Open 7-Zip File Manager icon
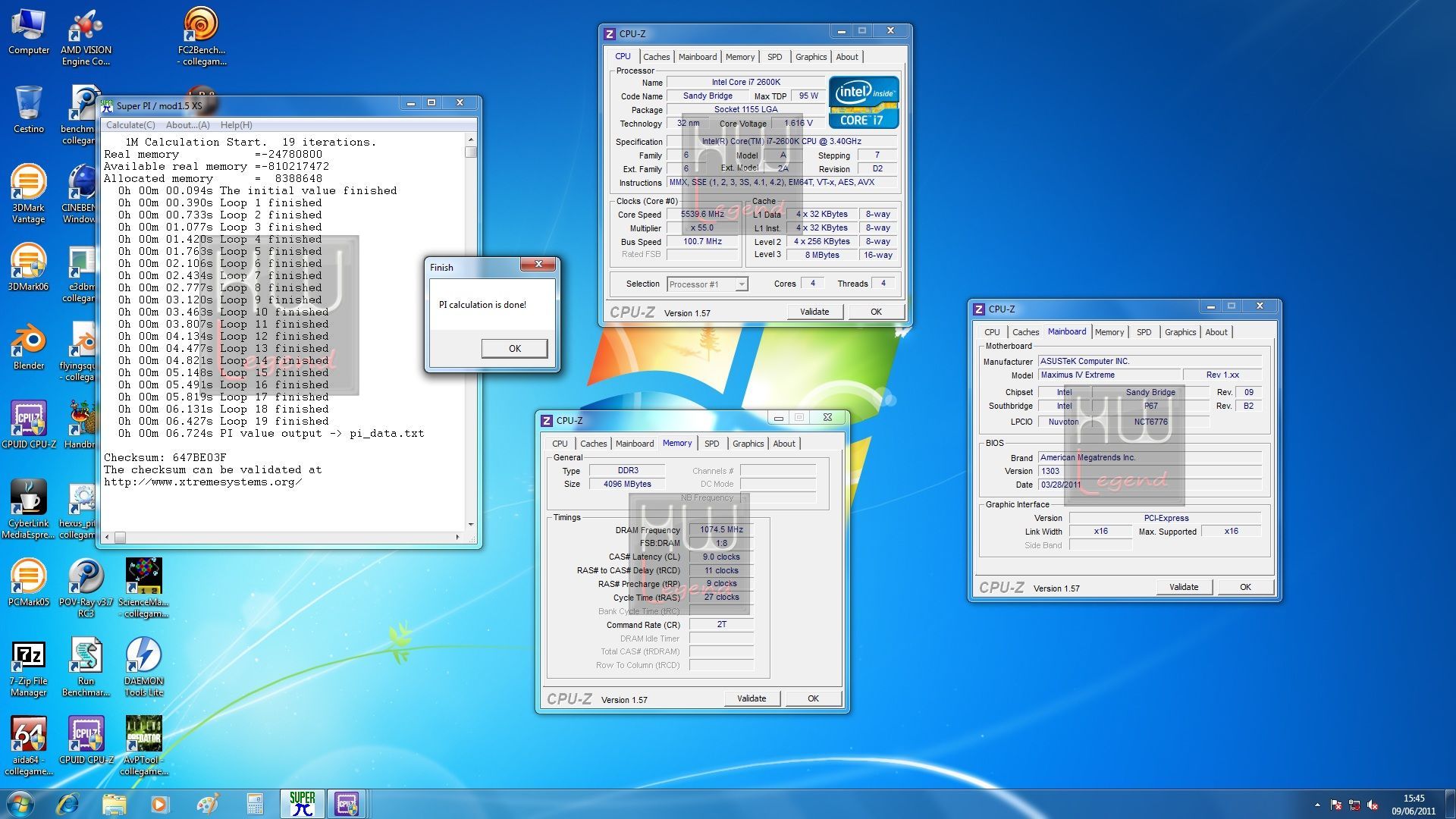This screenshot has height=819, width=1456. point(29,667)
